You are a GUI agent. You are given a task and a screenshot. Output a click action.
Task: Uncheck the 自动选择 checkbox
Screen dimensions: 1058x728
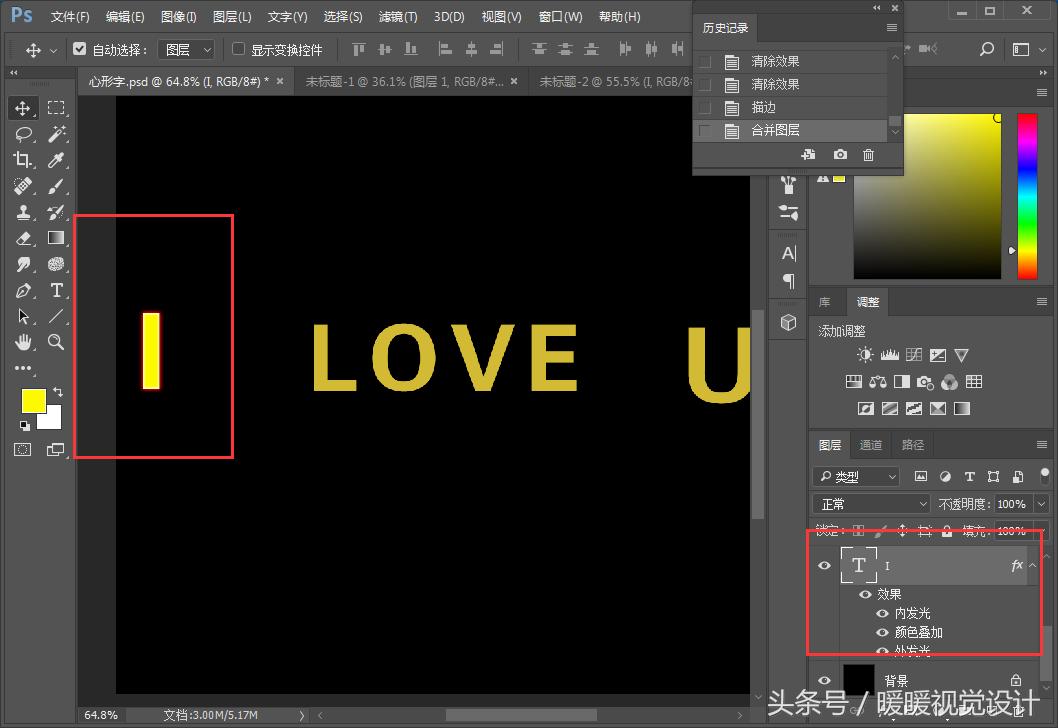(x=80, y=49)
